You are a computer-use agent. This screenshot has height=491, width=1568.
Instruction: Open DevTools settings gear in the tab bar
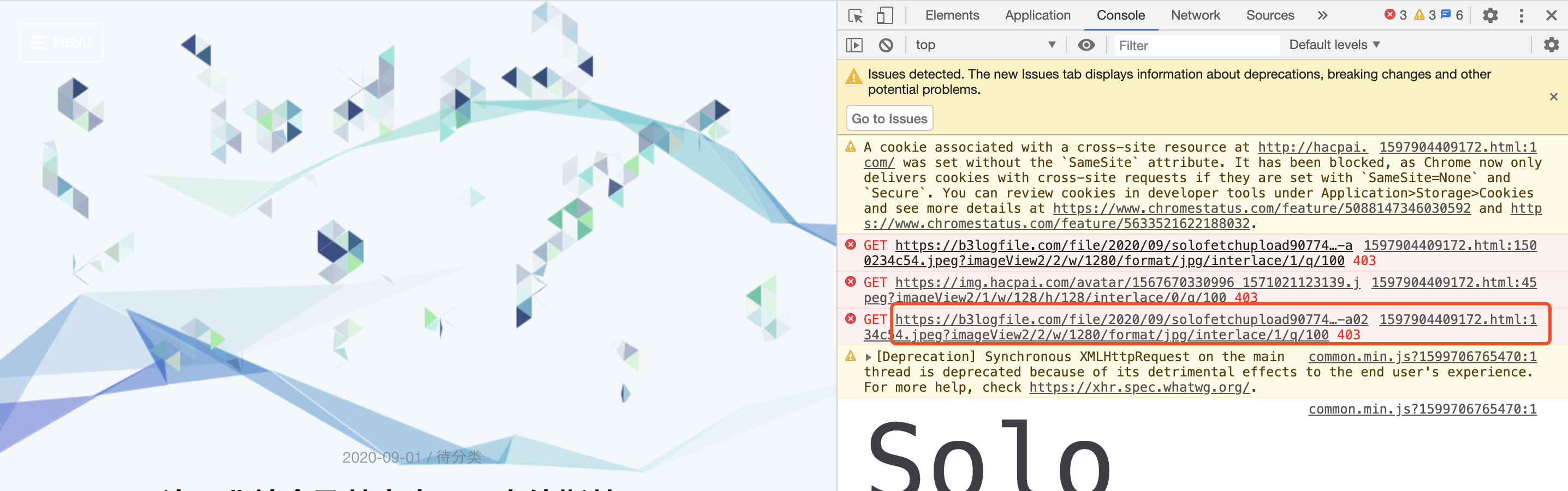point(1490,15)
